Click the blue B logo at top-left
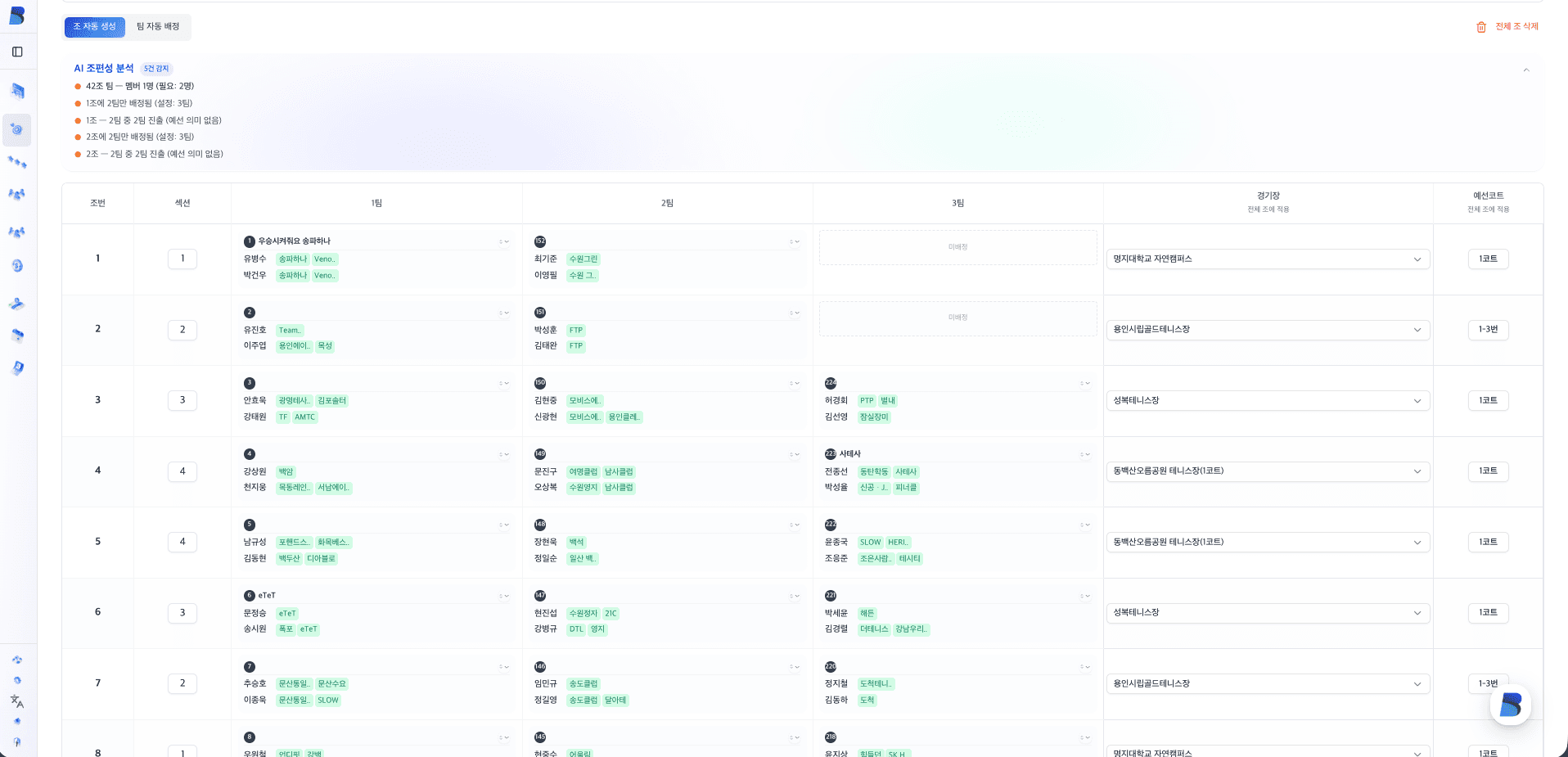The width and height of the screenshot is (1568, 757). (x=17, y=15)
